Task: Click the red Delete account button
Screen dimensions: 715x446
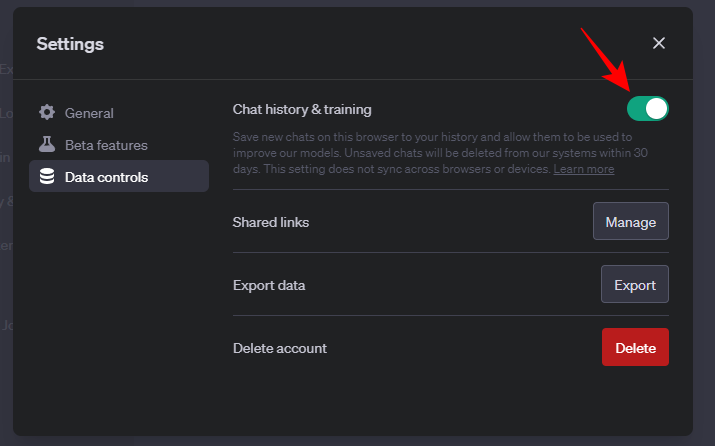Action: (635, 348)
